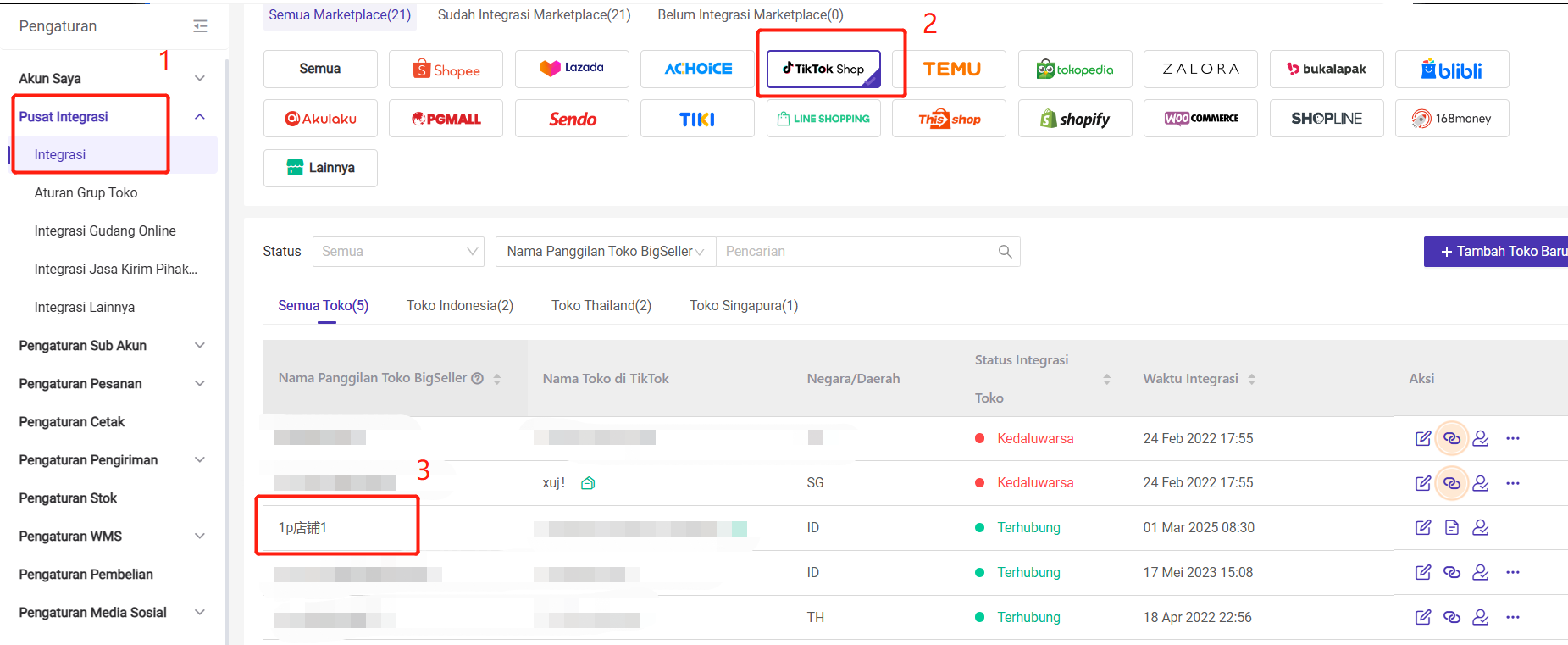Click the green shop icon next to xuj!

588,483
